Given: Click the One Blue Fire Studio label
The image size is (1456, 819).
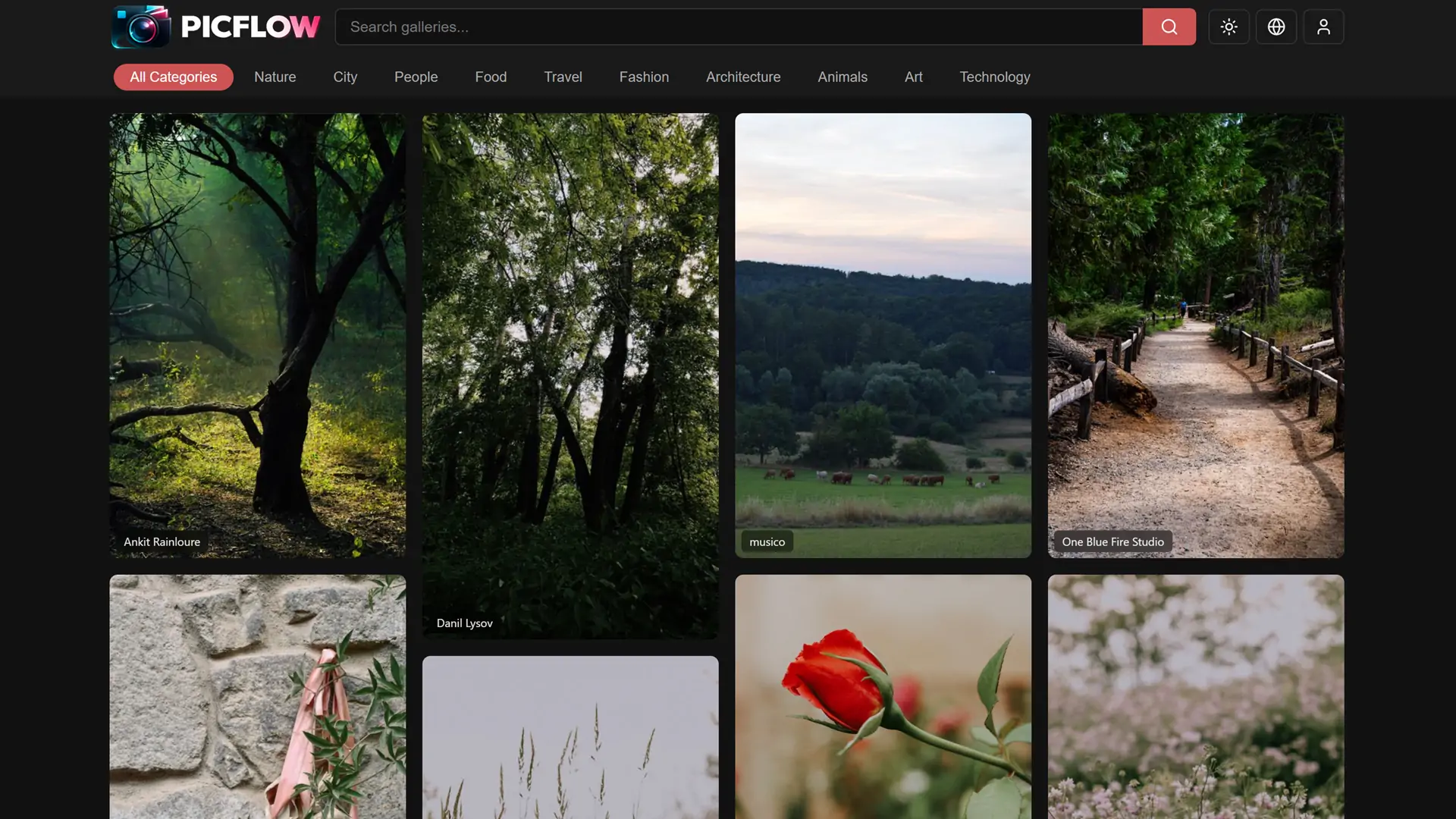Looking at the screenshot, I should tap(1112, 541).
